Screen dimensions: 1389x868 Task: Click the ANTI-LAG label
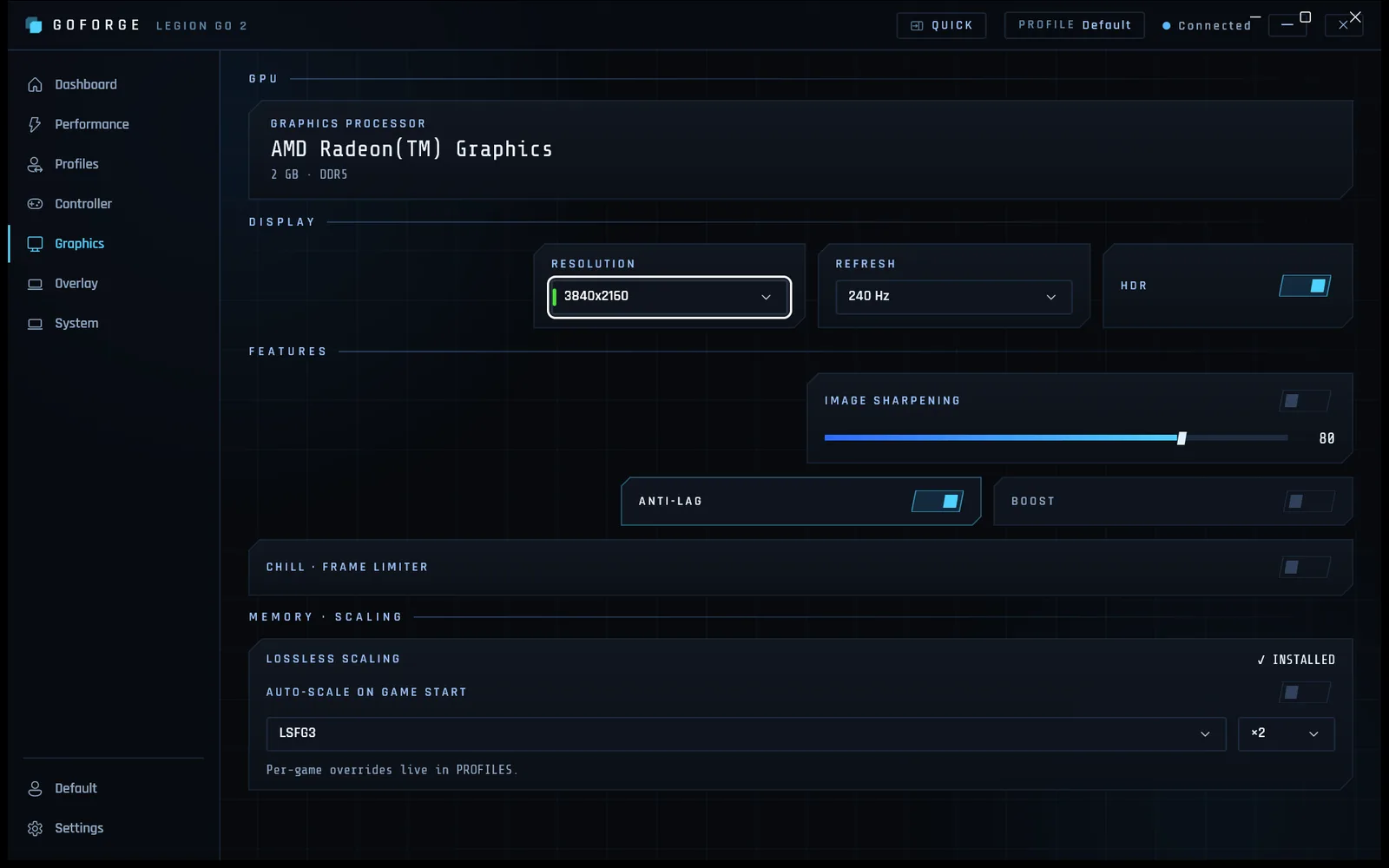point(670,501)
